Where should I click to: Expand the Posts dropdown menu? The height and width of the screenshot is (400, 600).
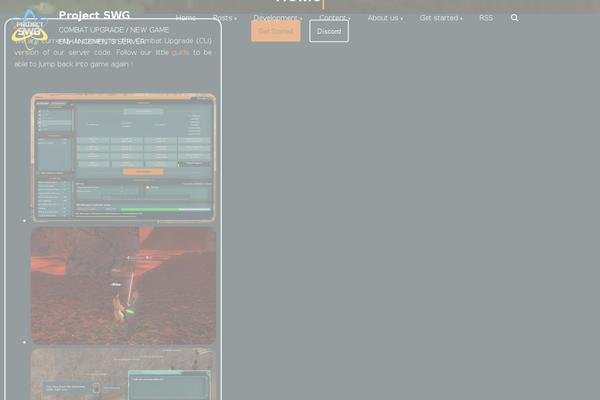[225, 18]
